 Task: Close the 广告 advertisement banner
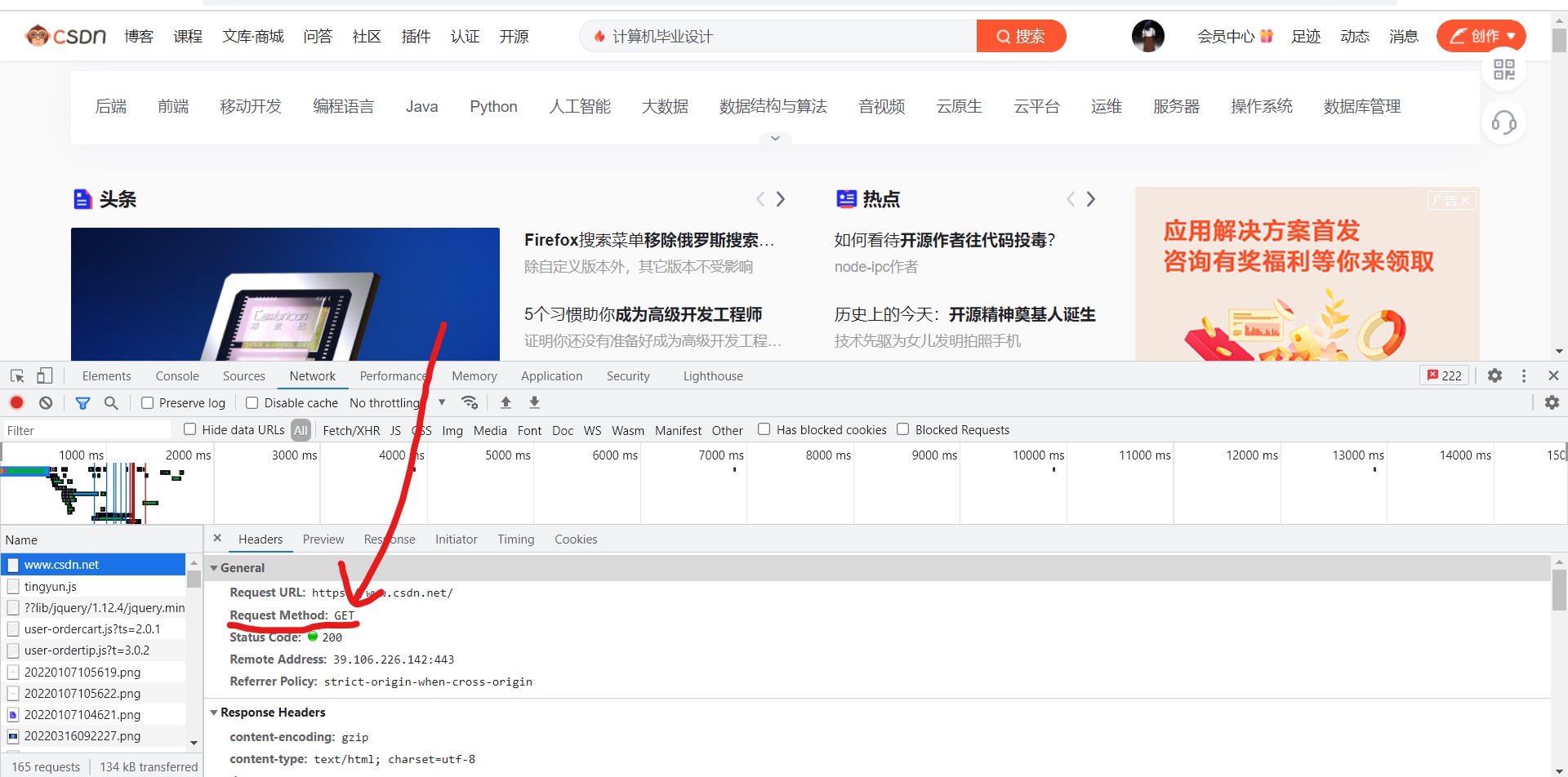(1465, 200)
